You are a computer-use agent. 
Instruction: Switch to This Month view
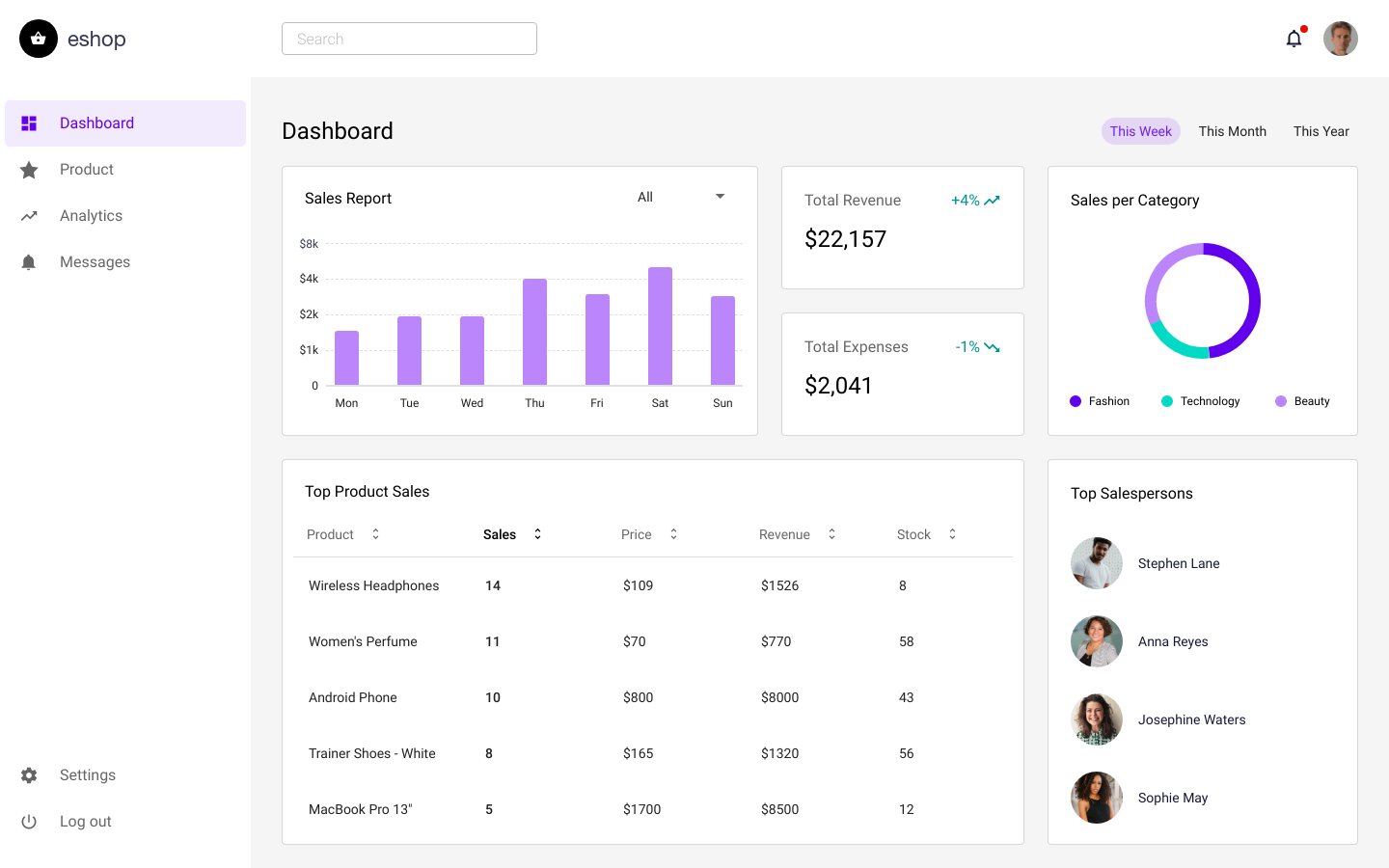[1232, 131]
